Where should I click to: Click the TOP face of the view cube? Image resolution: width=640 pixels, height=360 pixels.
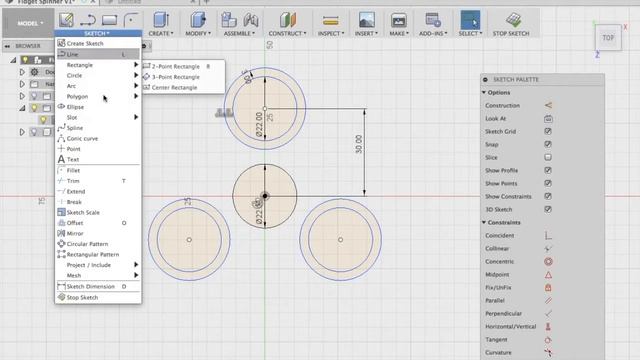(608, 38)
